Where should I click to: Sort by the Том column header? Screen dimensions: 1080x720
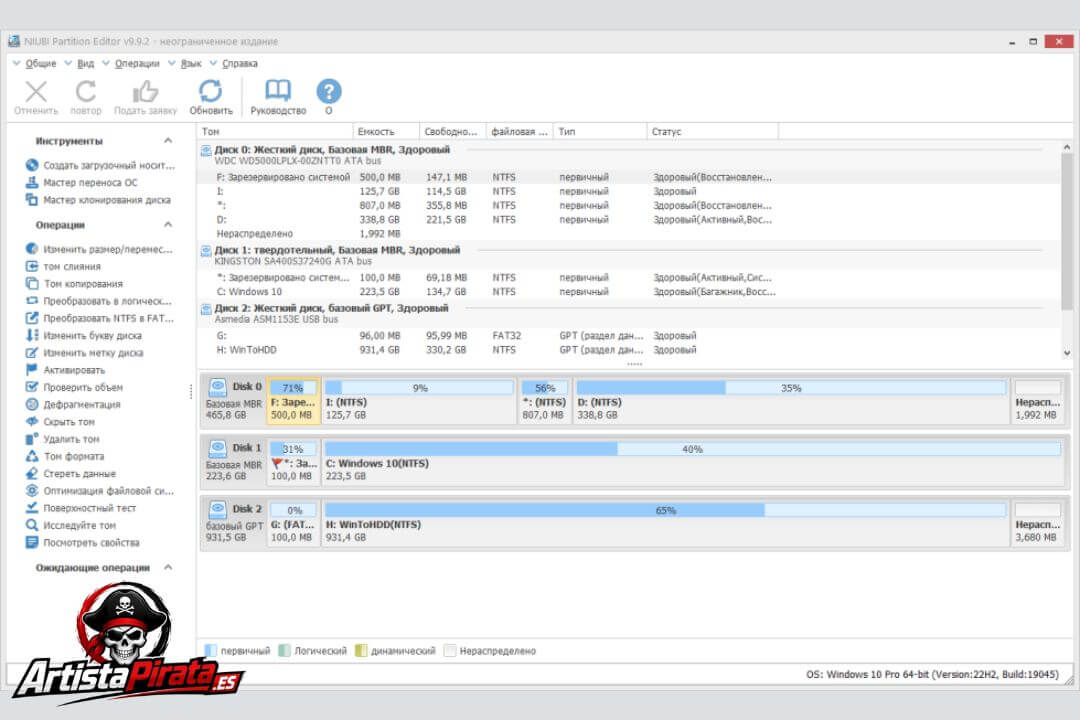pos(275,132)
